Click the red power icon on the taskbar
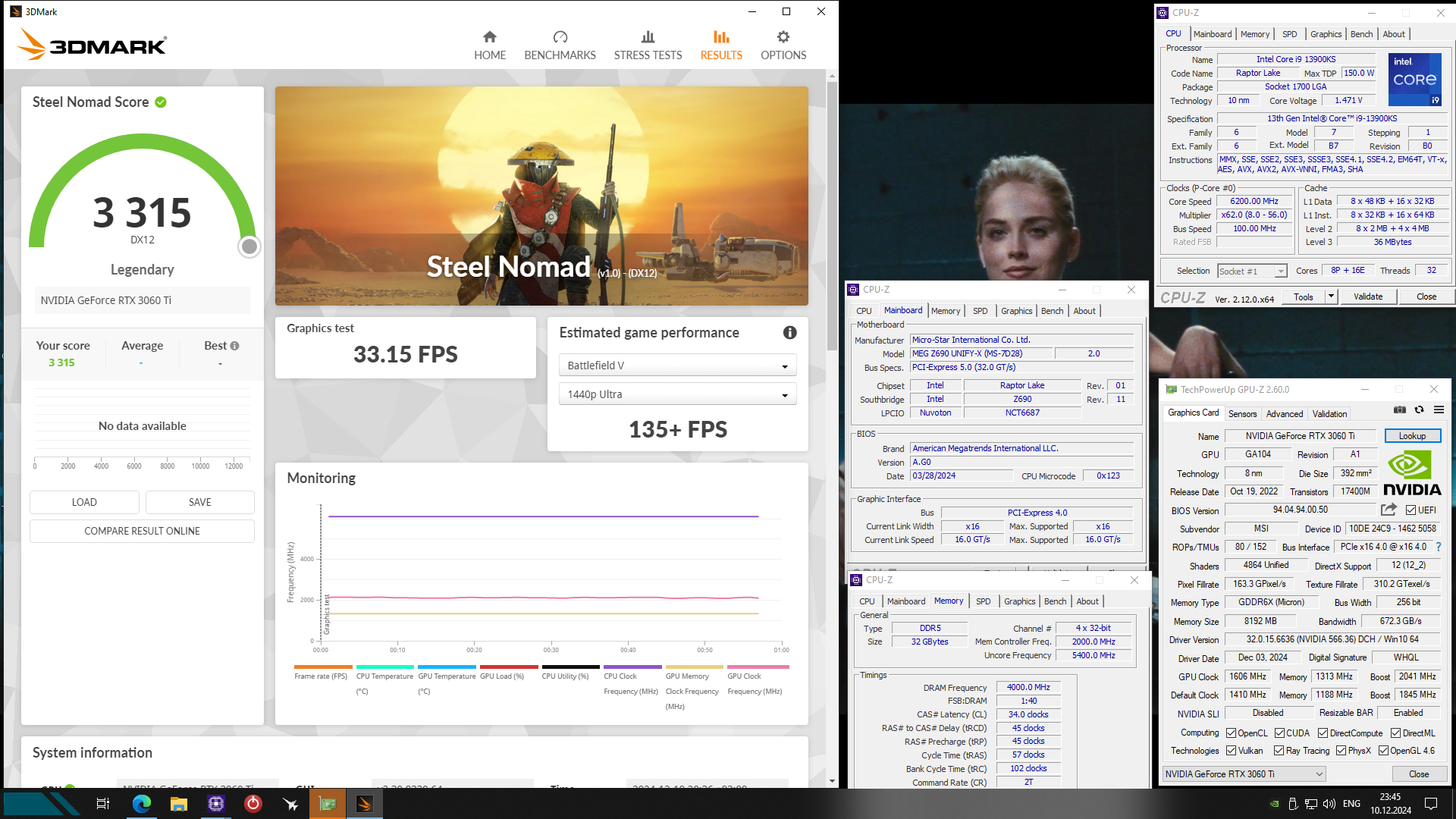Viewport: 1456px width, 819px height. pos(253,804)
